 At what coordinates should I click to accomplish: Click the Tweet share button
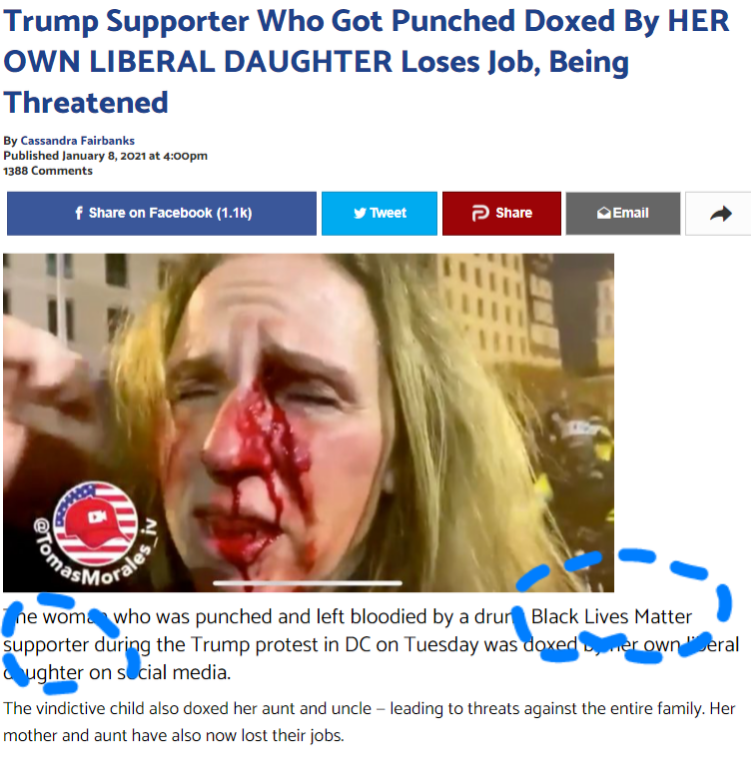379,213
